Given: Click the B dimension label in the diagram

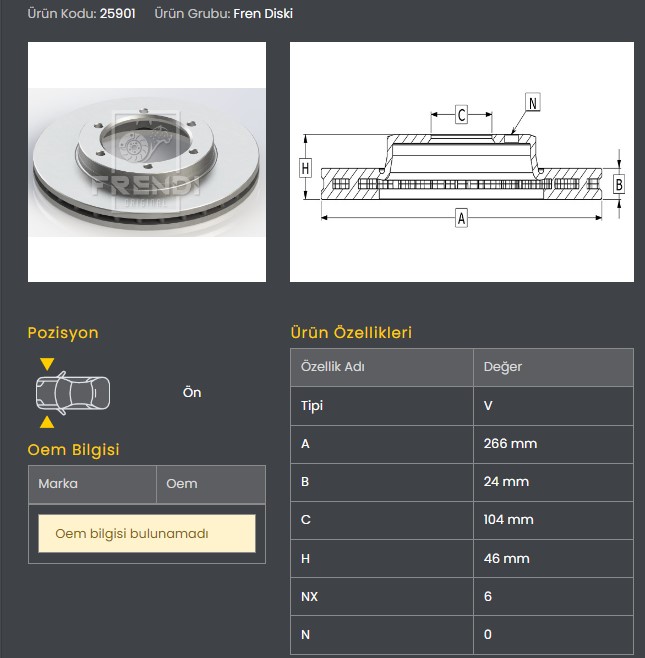Looking at the screenshot, I should 619,184.
